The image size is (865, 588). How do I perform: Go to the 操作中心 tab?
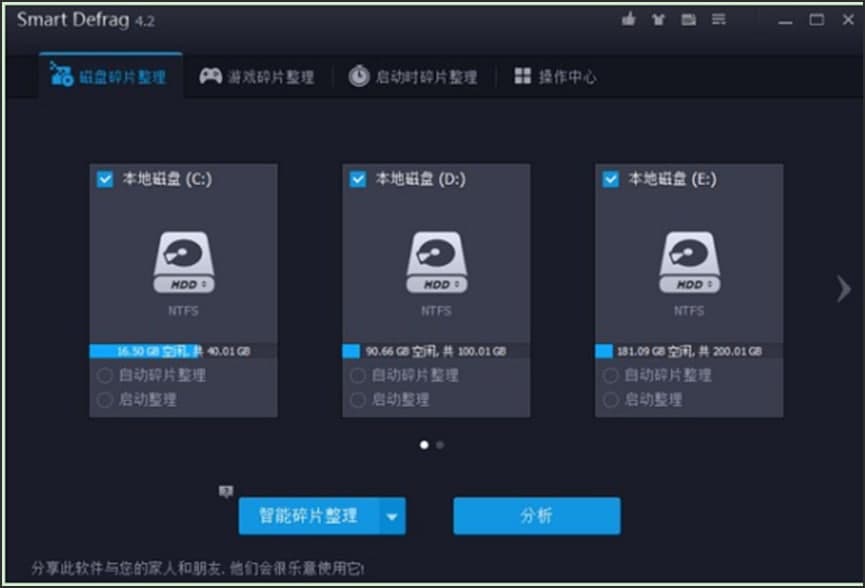[x=555, y=76]
